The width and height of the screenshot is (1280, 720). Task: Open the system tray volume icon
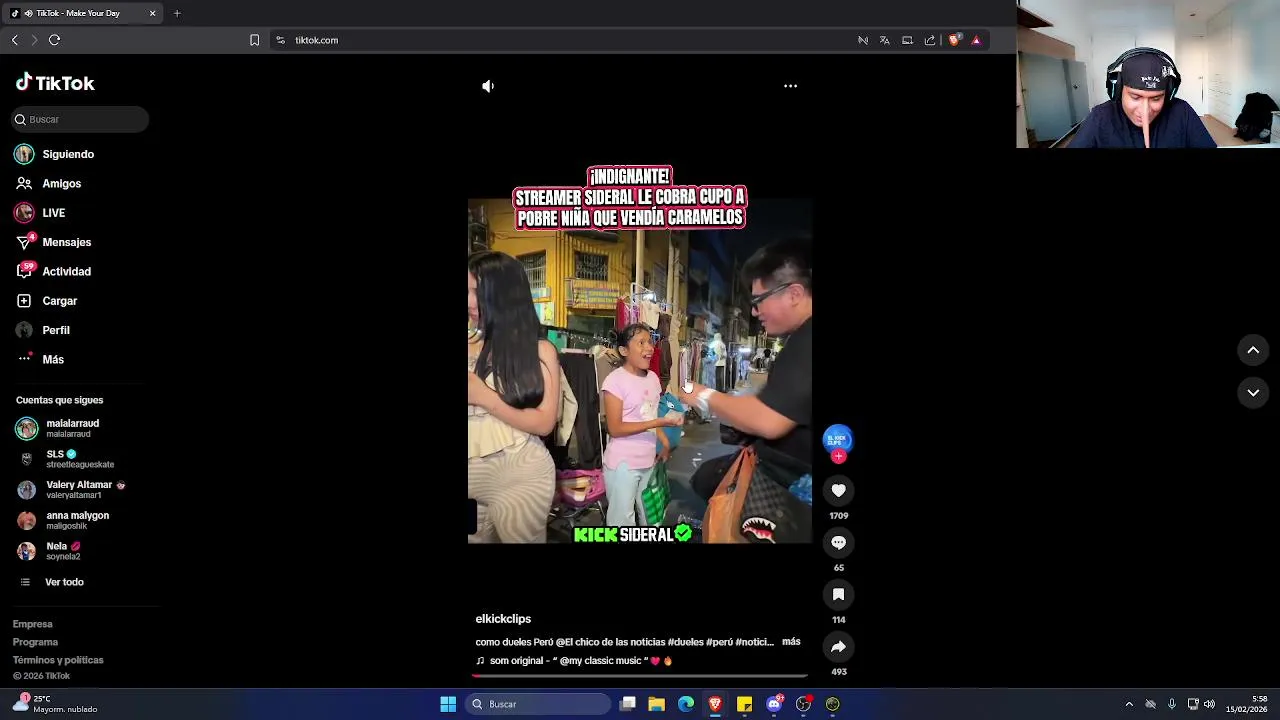click(1210, 704)
